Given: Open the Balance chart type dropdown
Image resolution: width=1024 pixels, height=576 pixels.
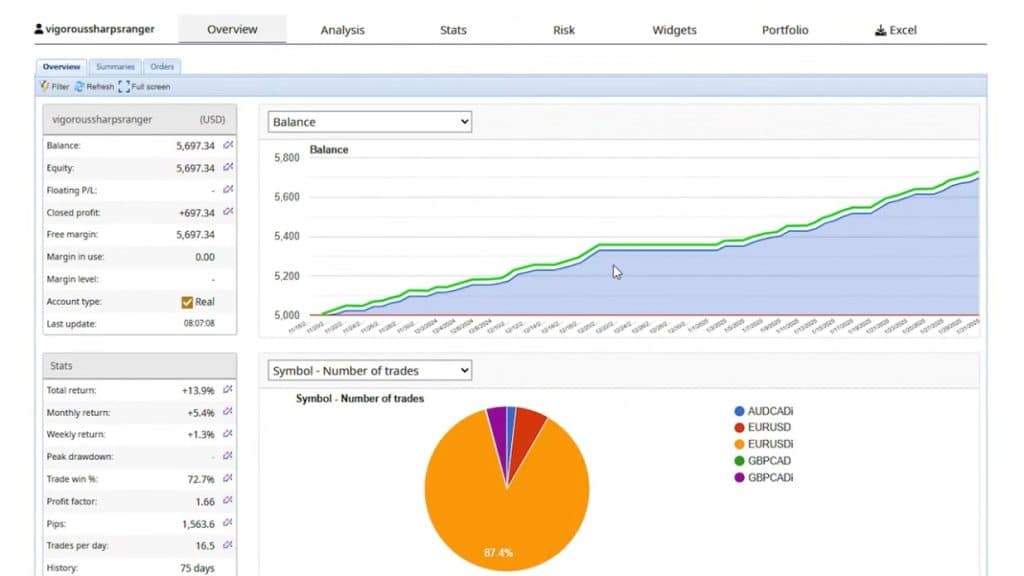Looking at the screenshot, I should point(370,122).
